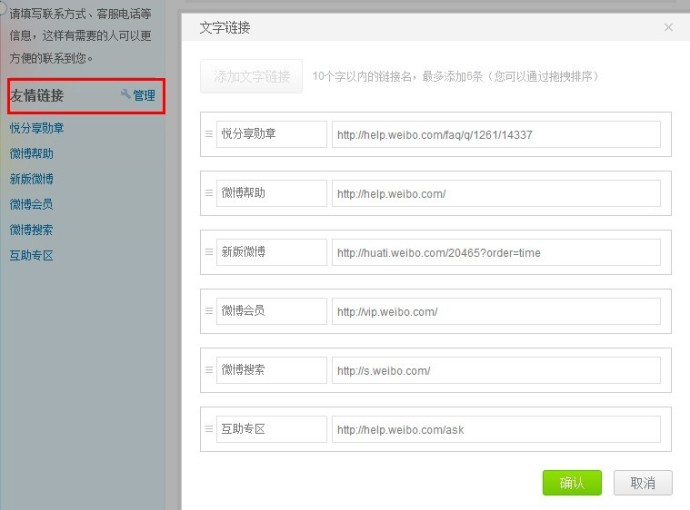Edit the 微博会员 name field
690x510 pixels.
click(x=272, y=311)
